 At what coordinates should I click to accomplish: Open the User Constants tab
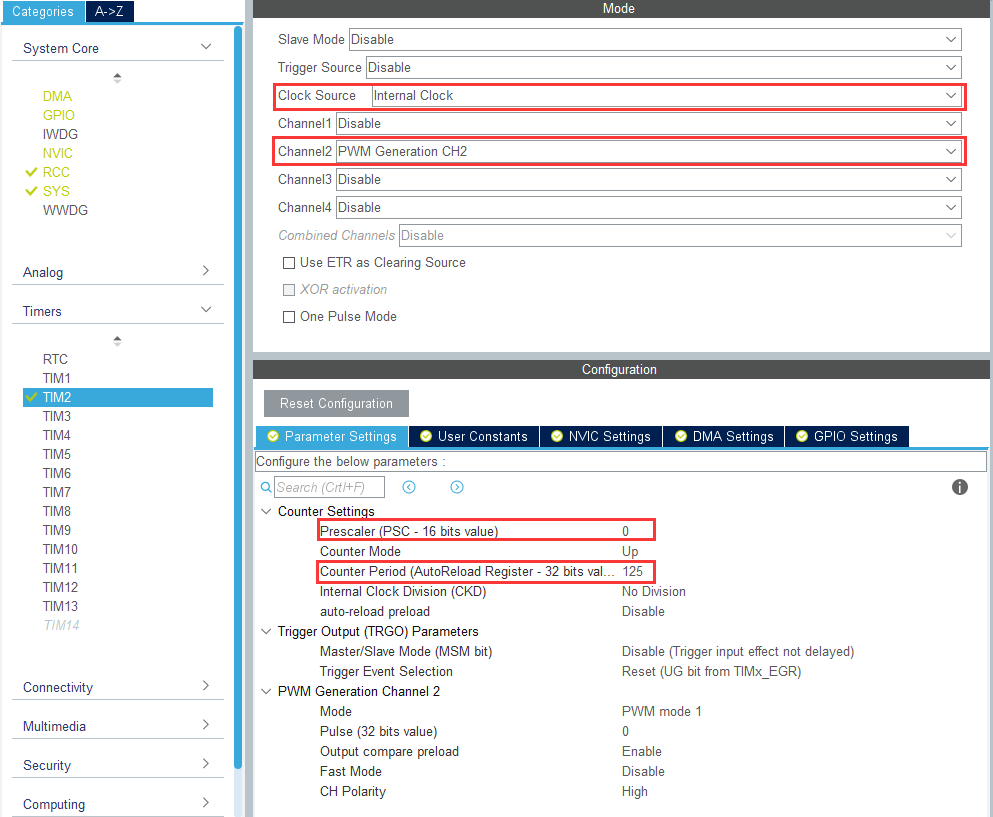[474, 436]
